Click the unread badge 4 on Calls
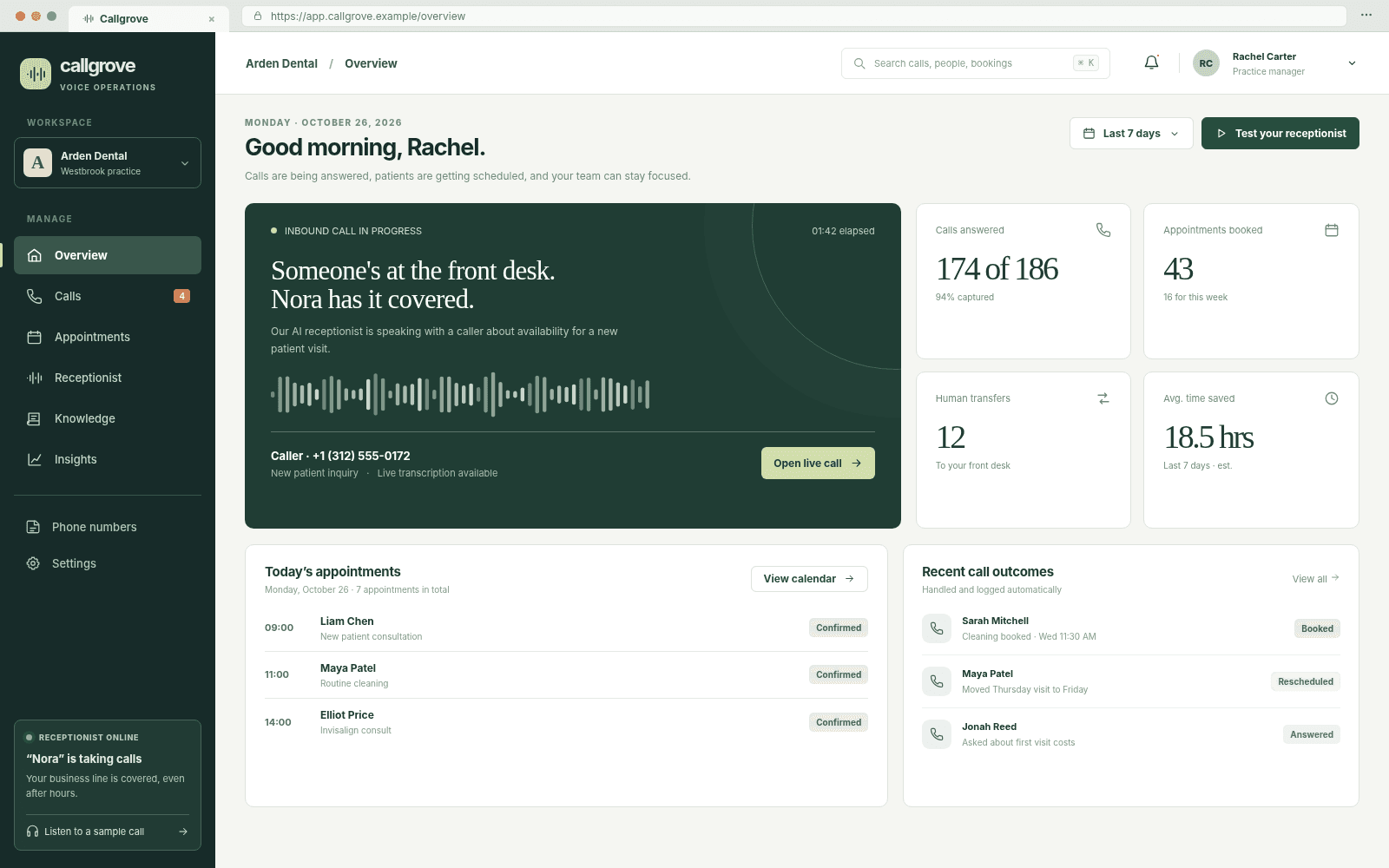Image resolution: width=1389 pixels, height=868 pixels. pos(181,296)
